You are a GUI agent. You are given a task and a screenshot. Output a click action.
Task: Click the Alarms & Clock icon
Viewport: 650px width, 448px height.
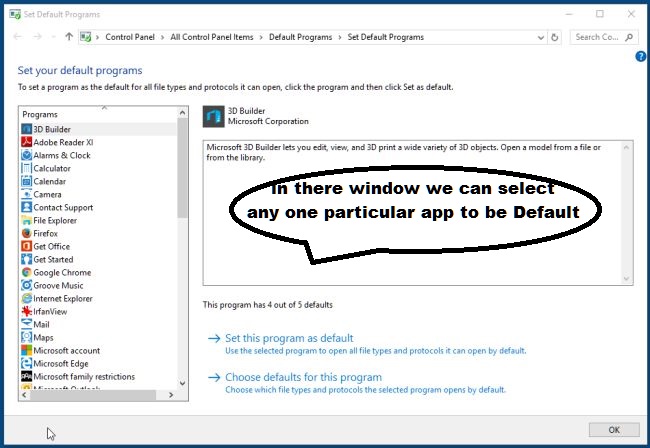coord(27,155)
